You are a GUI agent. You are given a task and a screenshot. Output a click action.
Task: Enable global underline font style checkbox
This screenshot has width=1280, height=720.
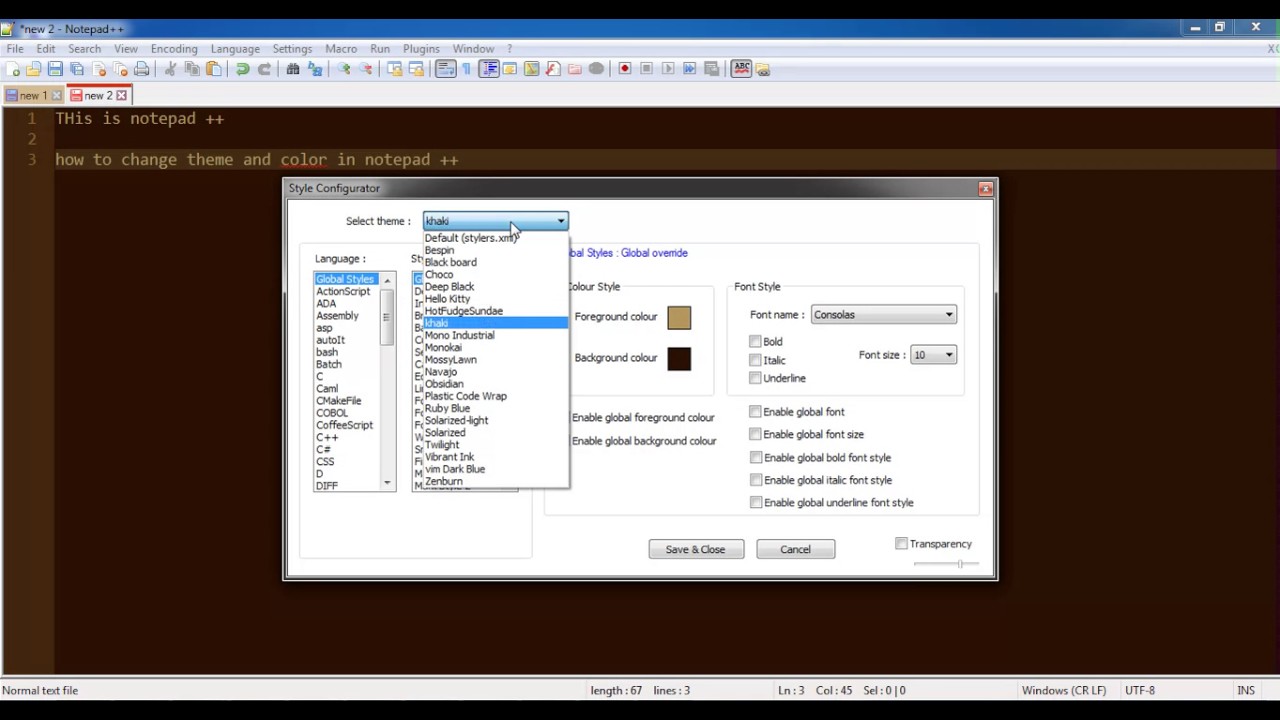755,502
